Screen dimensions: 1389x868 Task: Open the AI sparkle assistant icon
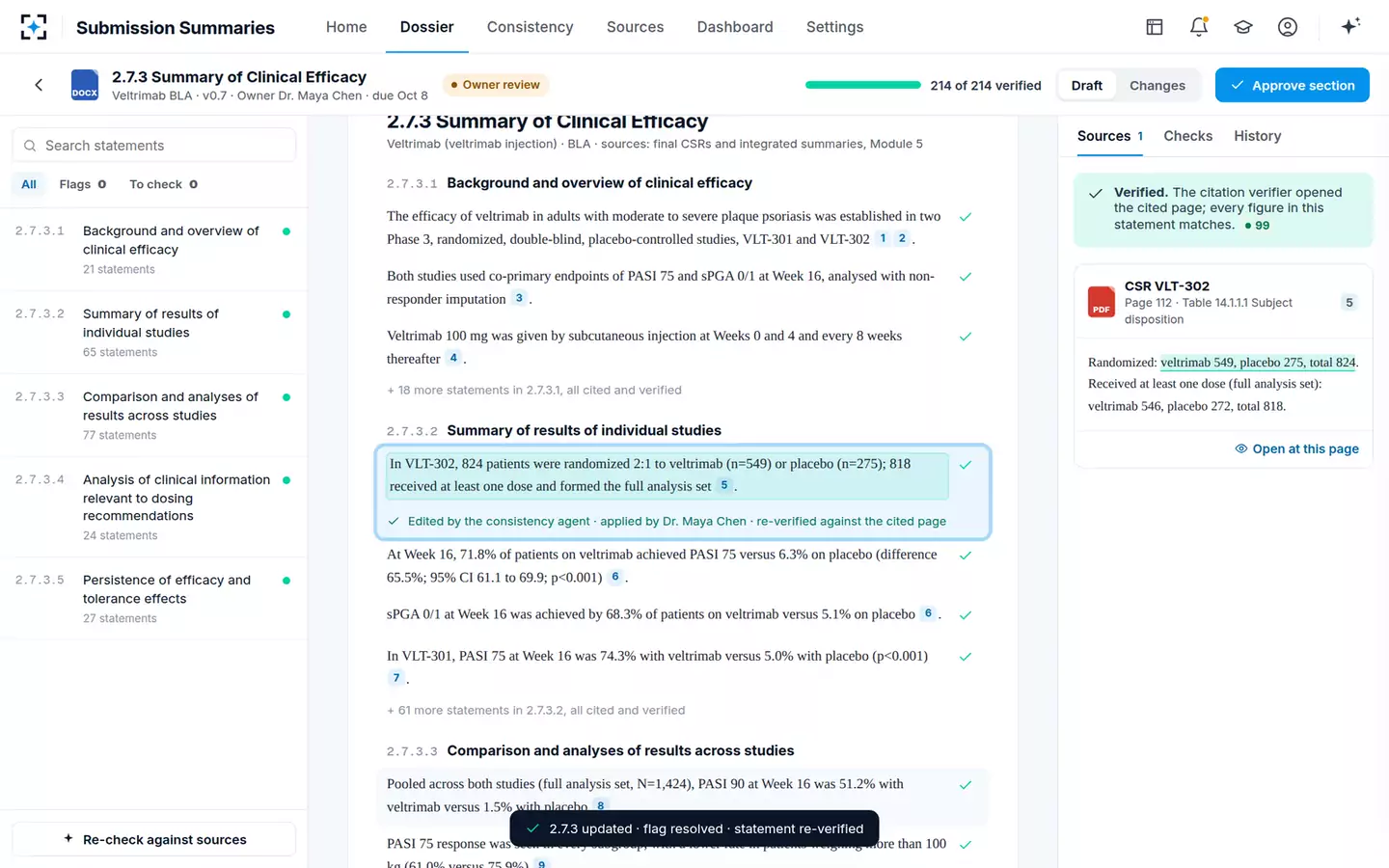click(x=1350, y=26)
